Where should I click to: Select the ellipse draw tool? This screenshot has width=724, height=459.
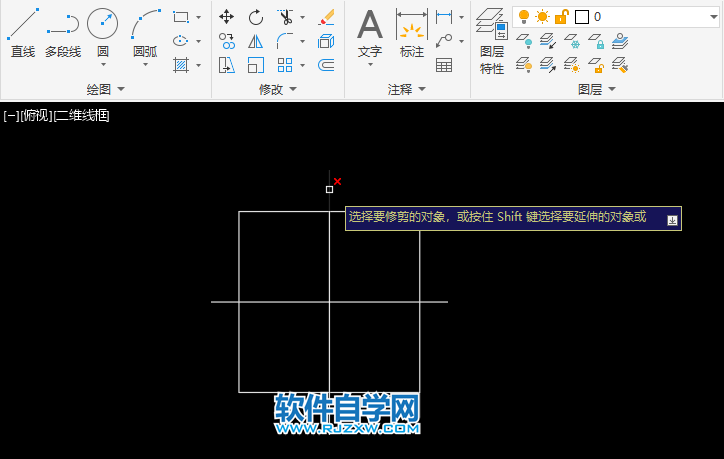click(x=181, y=41)
